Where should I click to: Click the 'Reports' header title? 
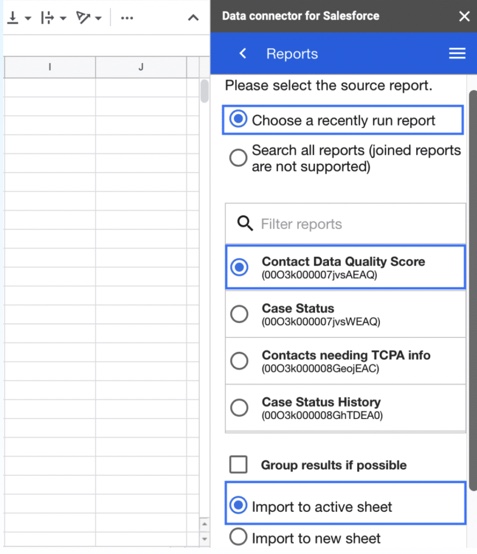coord(292,54)
